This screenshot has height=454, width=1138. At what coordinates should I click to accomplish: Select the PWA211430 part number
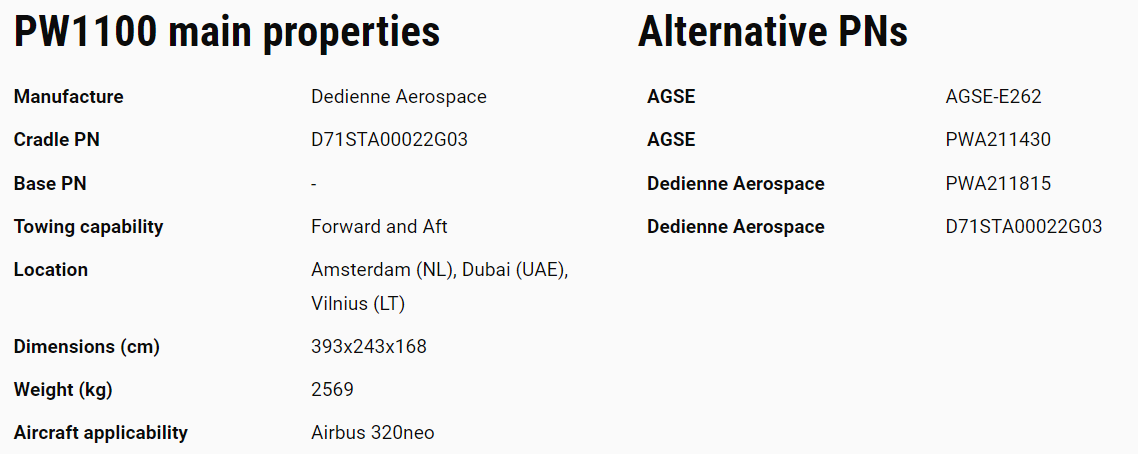point(998,140)
